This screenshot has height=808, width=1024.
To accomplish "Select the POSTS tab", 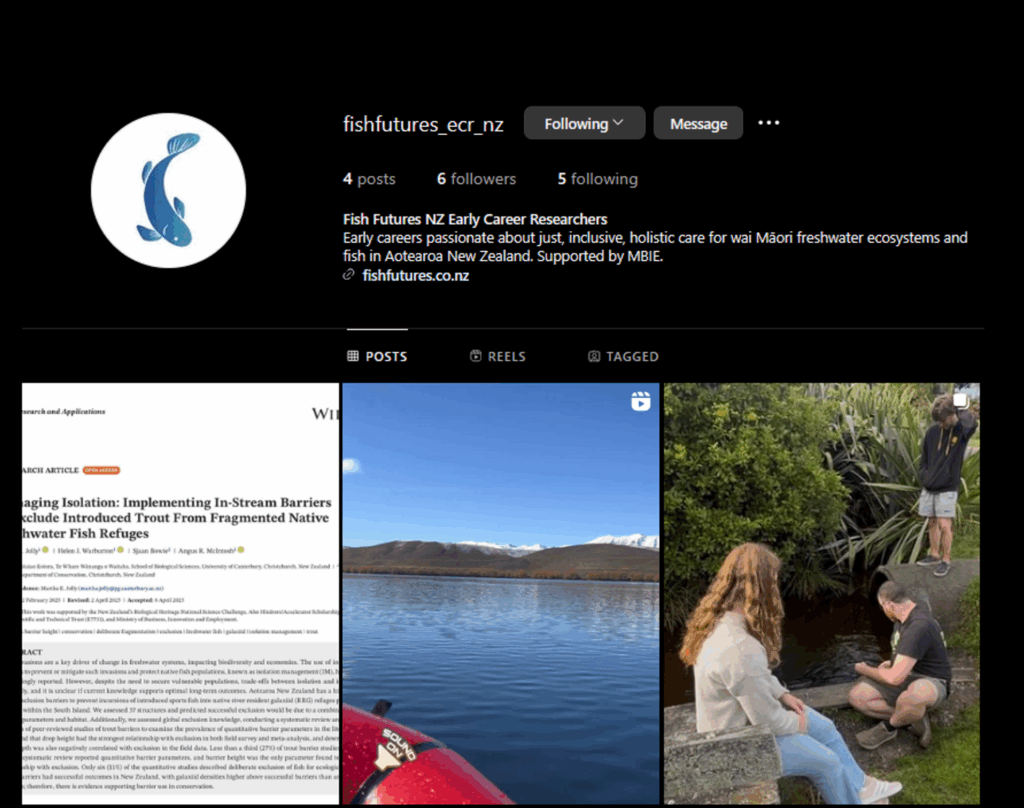I will point(377,356).
